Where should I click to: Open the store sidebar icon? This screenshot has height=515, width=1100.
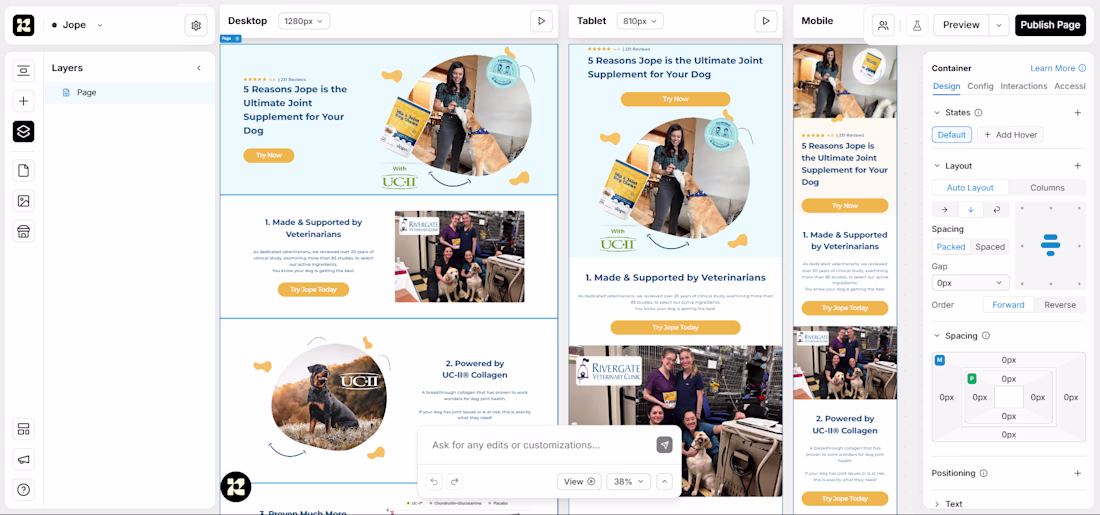23,231
